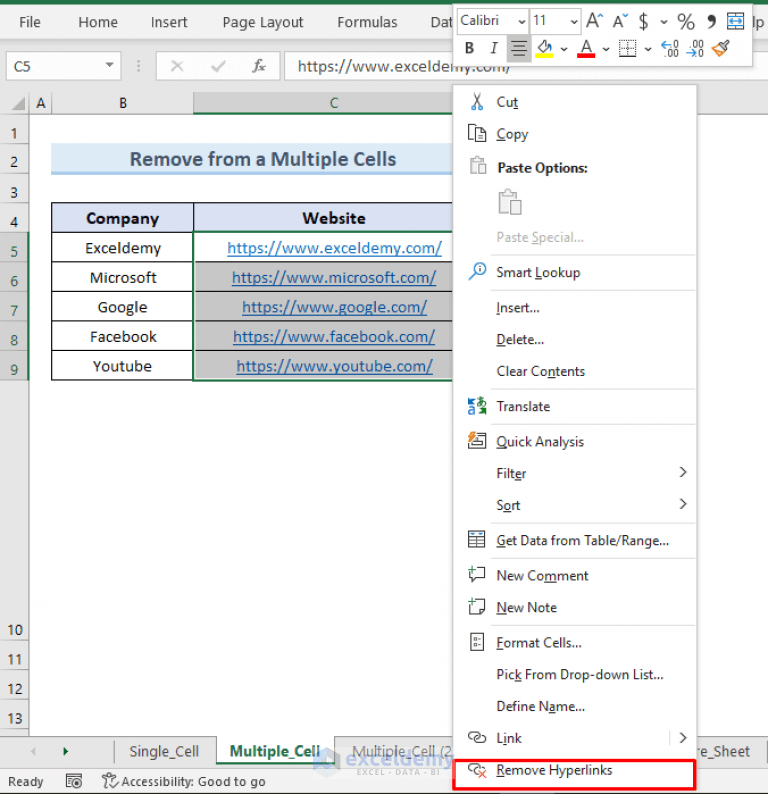The image size is (768, 794).
Task: Choose Define Name...
Action: (575, 706)
